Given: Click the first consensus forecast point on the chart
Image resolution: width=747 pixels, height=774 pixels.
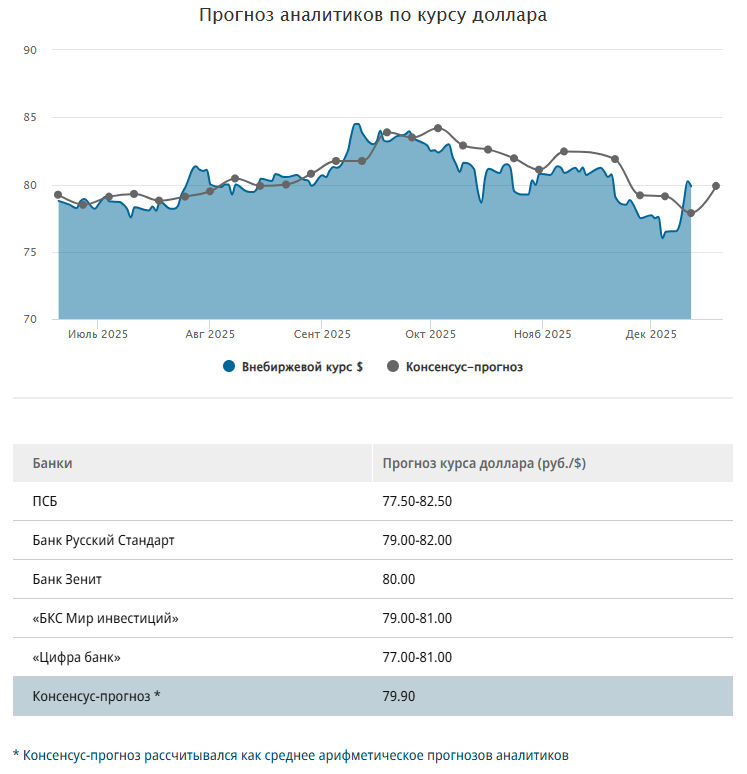Looking at the screenshot, I should [58, 195].
